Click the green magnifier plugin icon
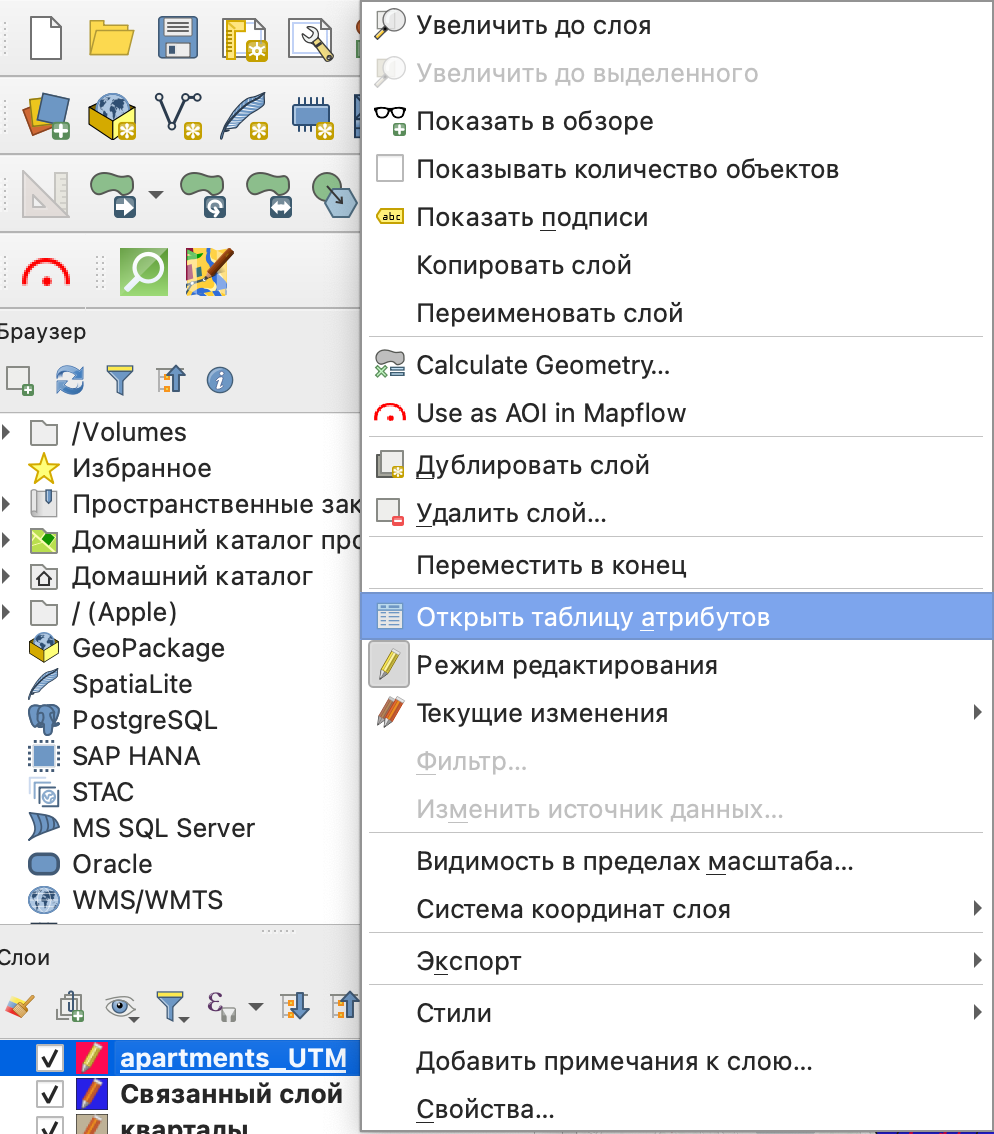Screen dimensions: 994x1134 coord(144,270)
